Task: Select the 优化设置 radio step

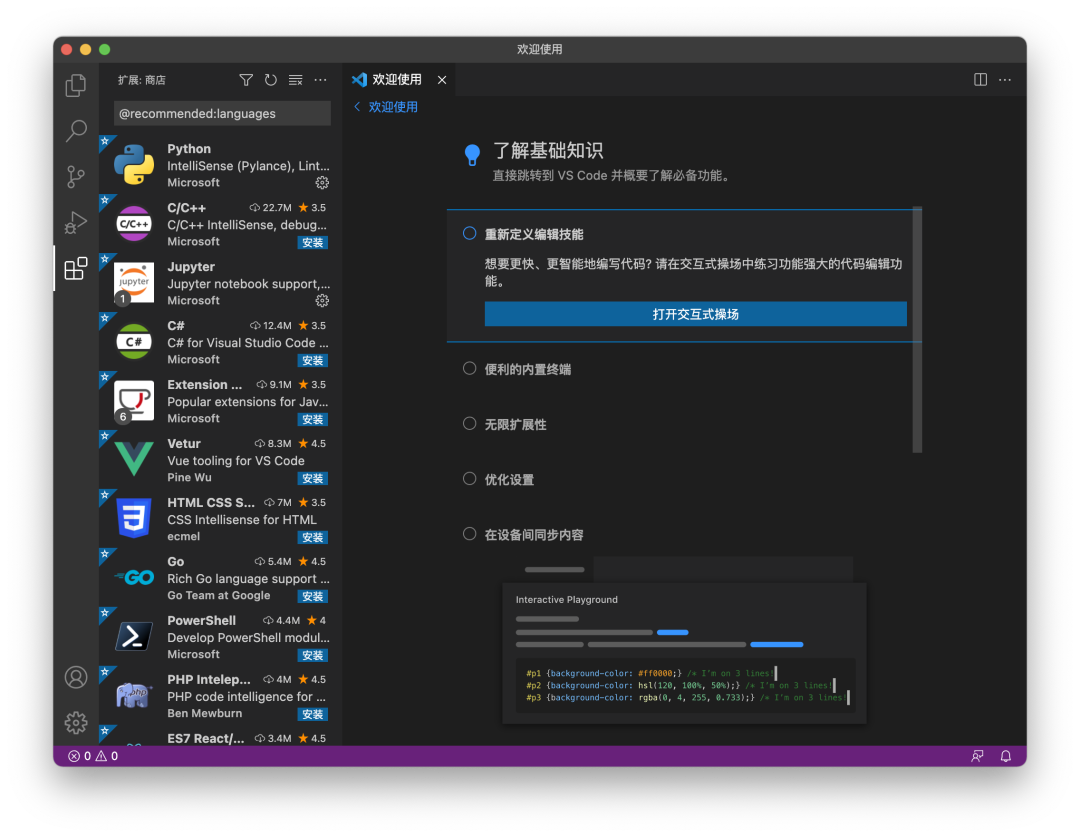Action: pos(470,479)
